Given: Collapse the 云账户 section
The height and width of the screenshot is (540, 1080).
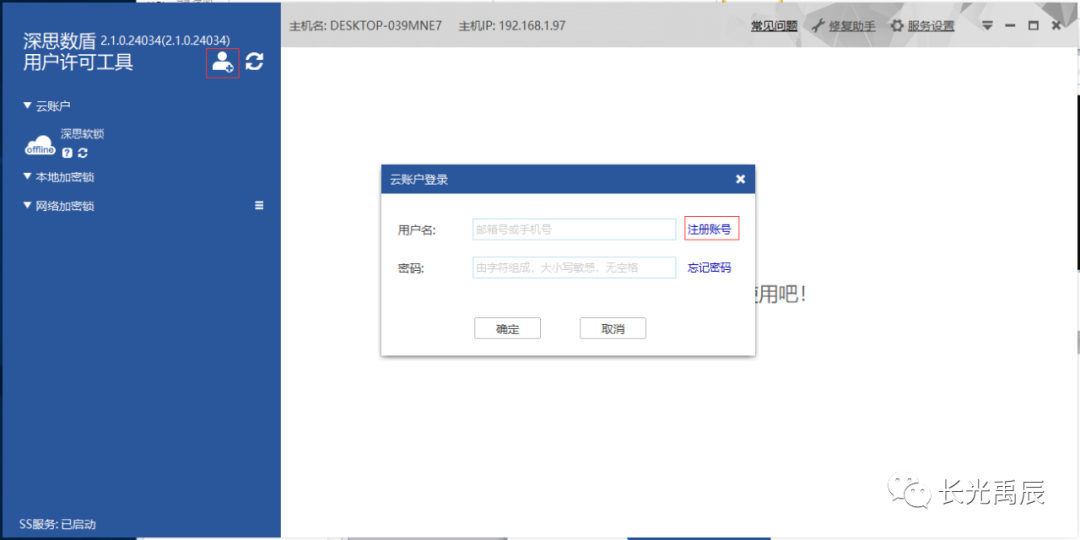Looking at the screenshot, I should (x=28, y=105).
